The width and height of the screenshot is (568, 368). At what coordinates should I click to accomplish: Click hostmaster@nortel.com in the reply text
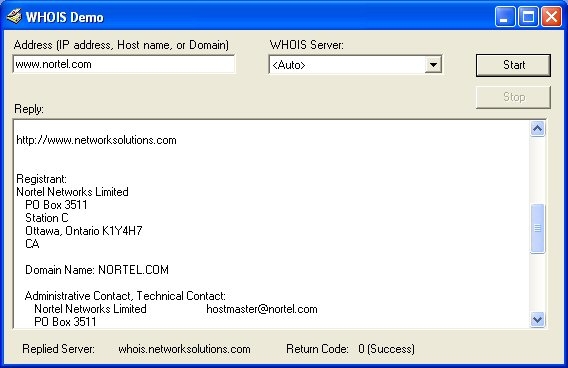tap(262, 309)
